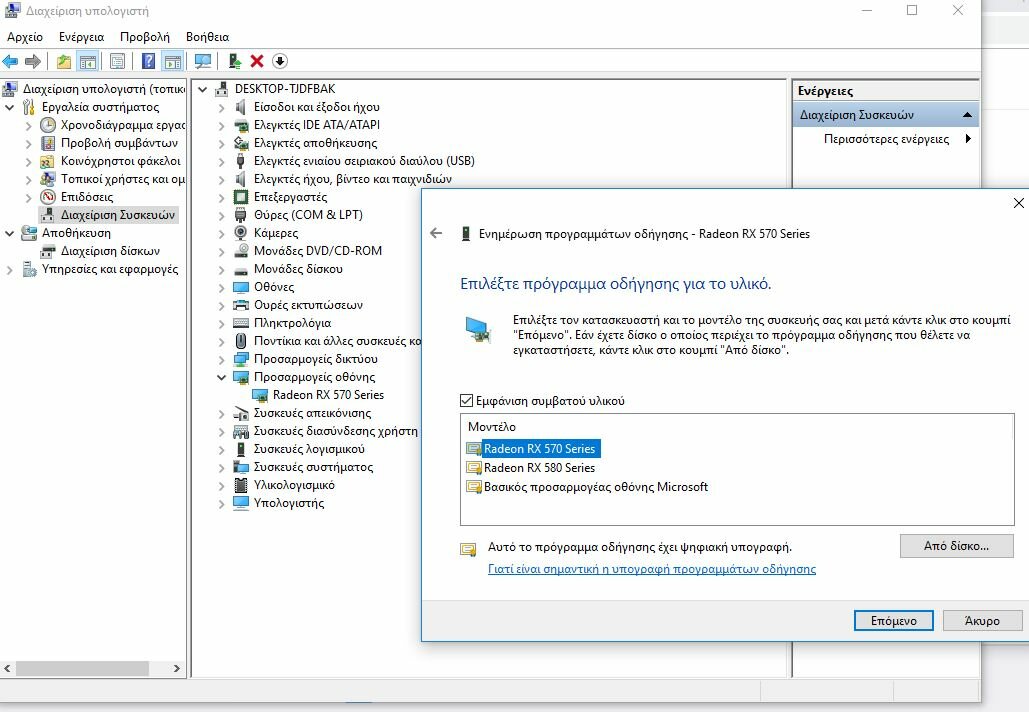Click the Υλικολογισμικό firmware chip icon
Screen dimensions: 1029x712
click(x=241, y=485)
